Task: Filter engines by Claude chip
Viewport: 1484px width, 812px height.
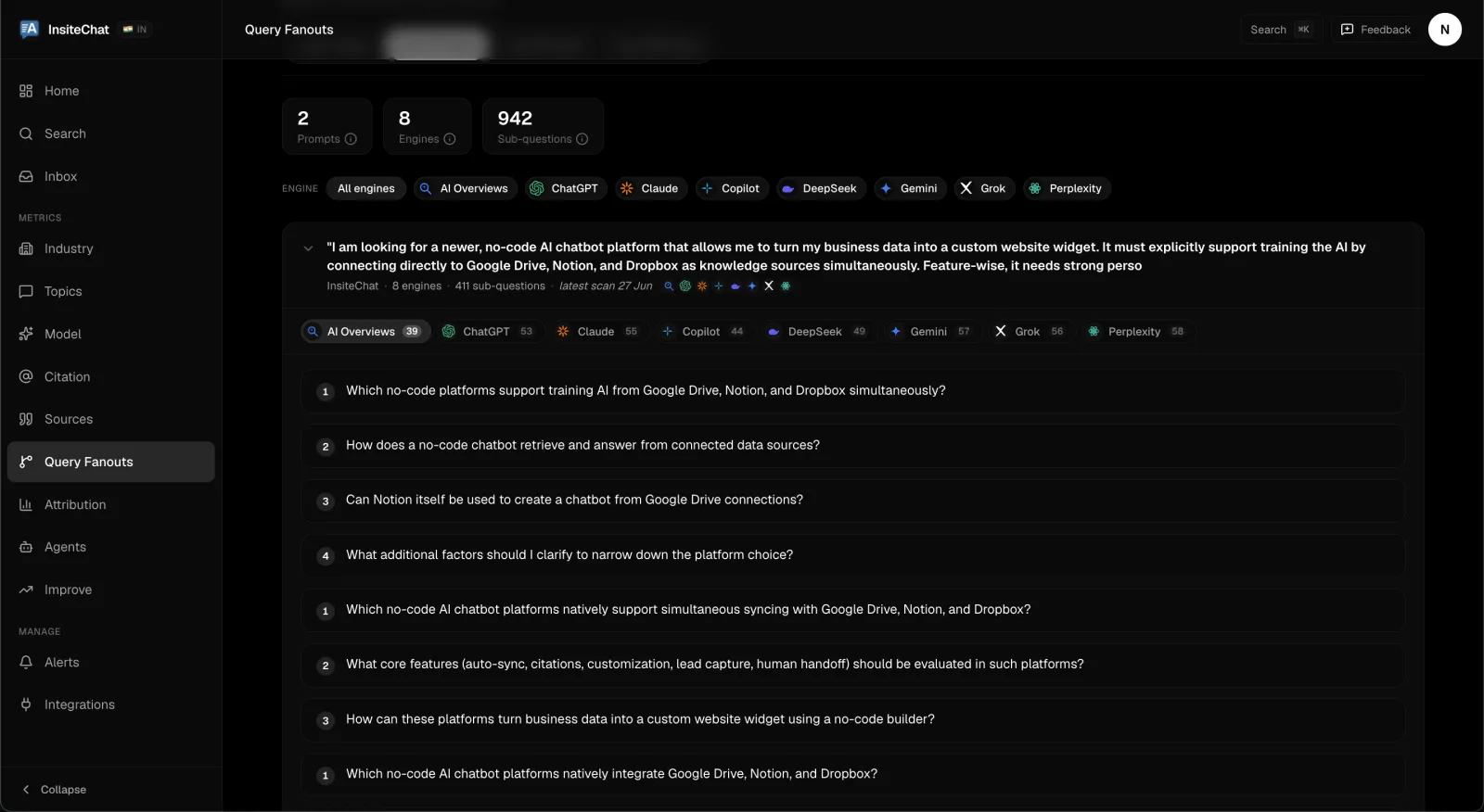Action: pyautogui.click(x=651, y=188)
